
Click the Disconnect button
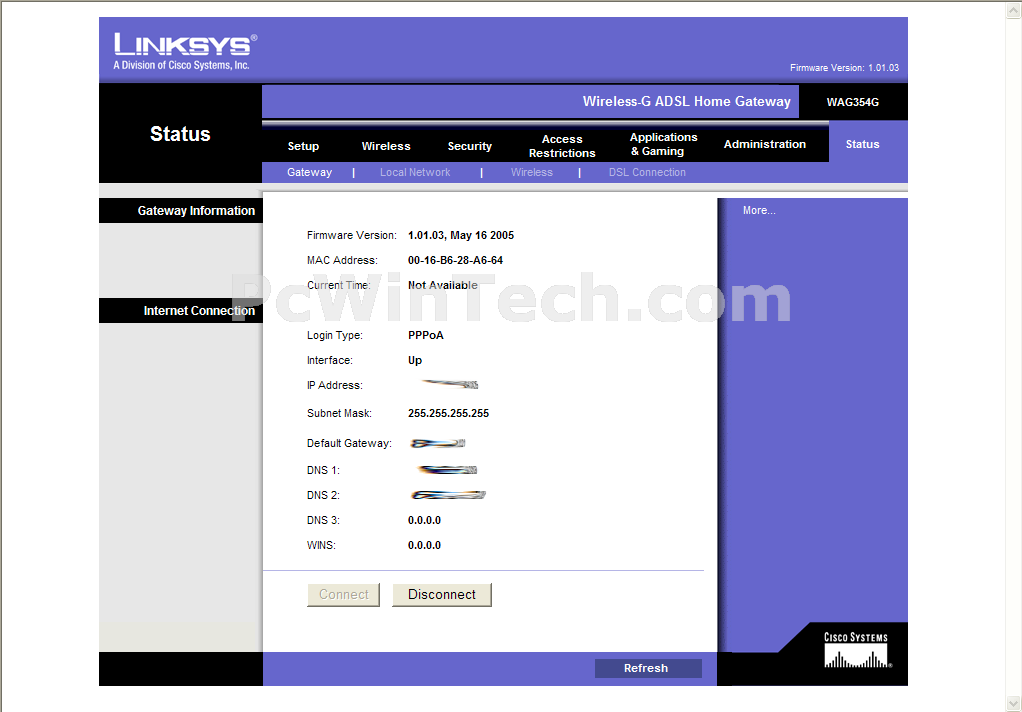tap(442, 595)
